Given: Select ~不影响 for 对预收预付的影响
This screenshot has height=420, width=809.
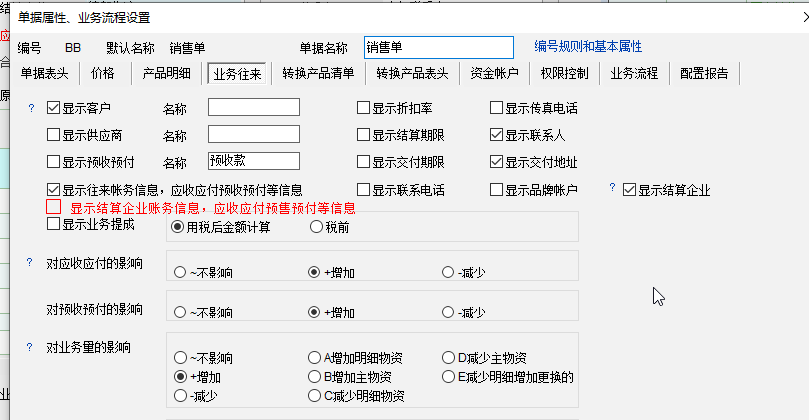Looking at the screenshot, I should pyautogui.click(x=180, y=313).
